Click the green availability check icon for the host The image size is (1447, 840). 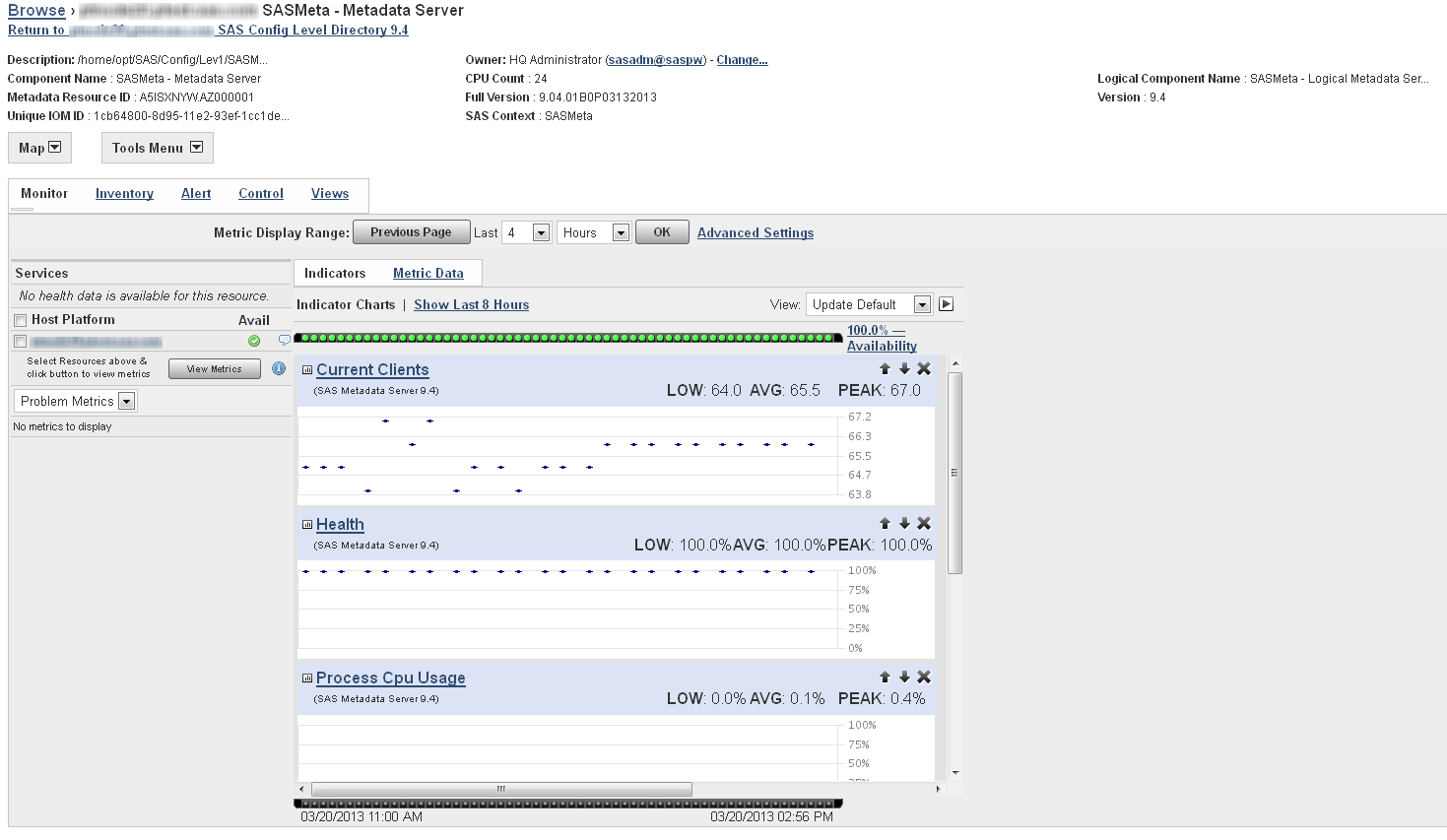click(254, 341)
